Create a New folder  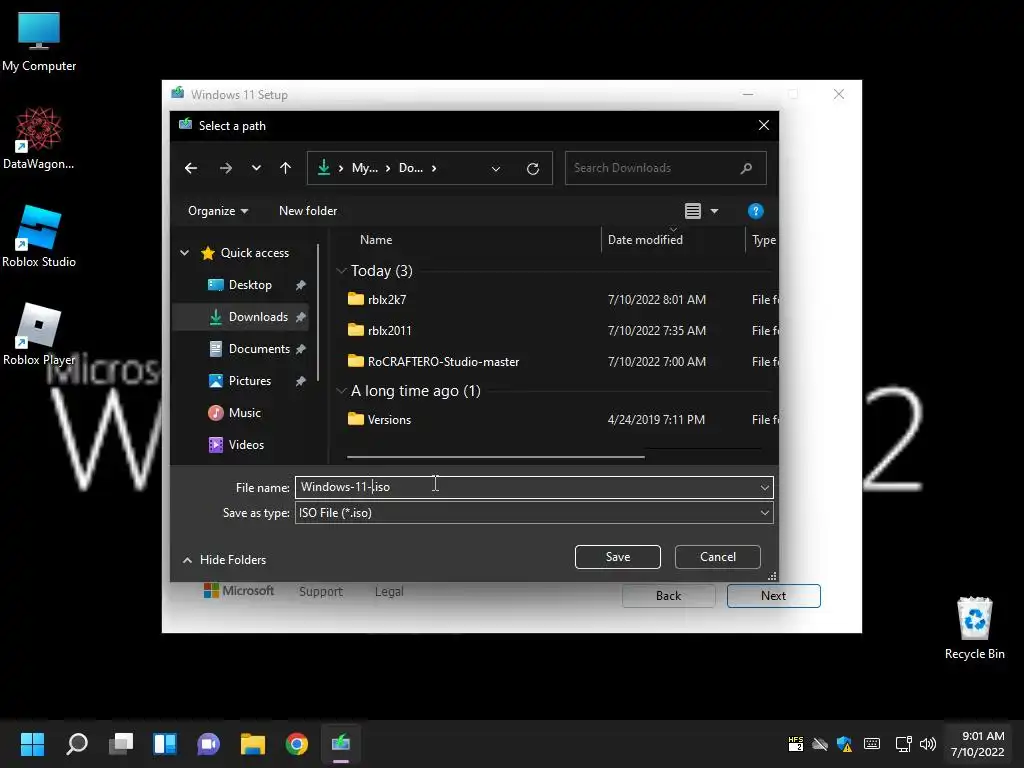click(x=308, y=211)
